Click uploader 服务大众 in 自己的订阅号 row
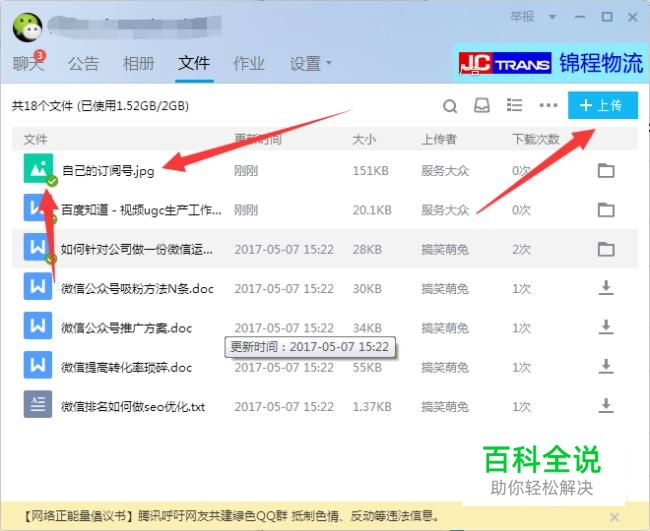Image resolution: width=650 pixels, height=531 pixels. (x=445, y=170)
